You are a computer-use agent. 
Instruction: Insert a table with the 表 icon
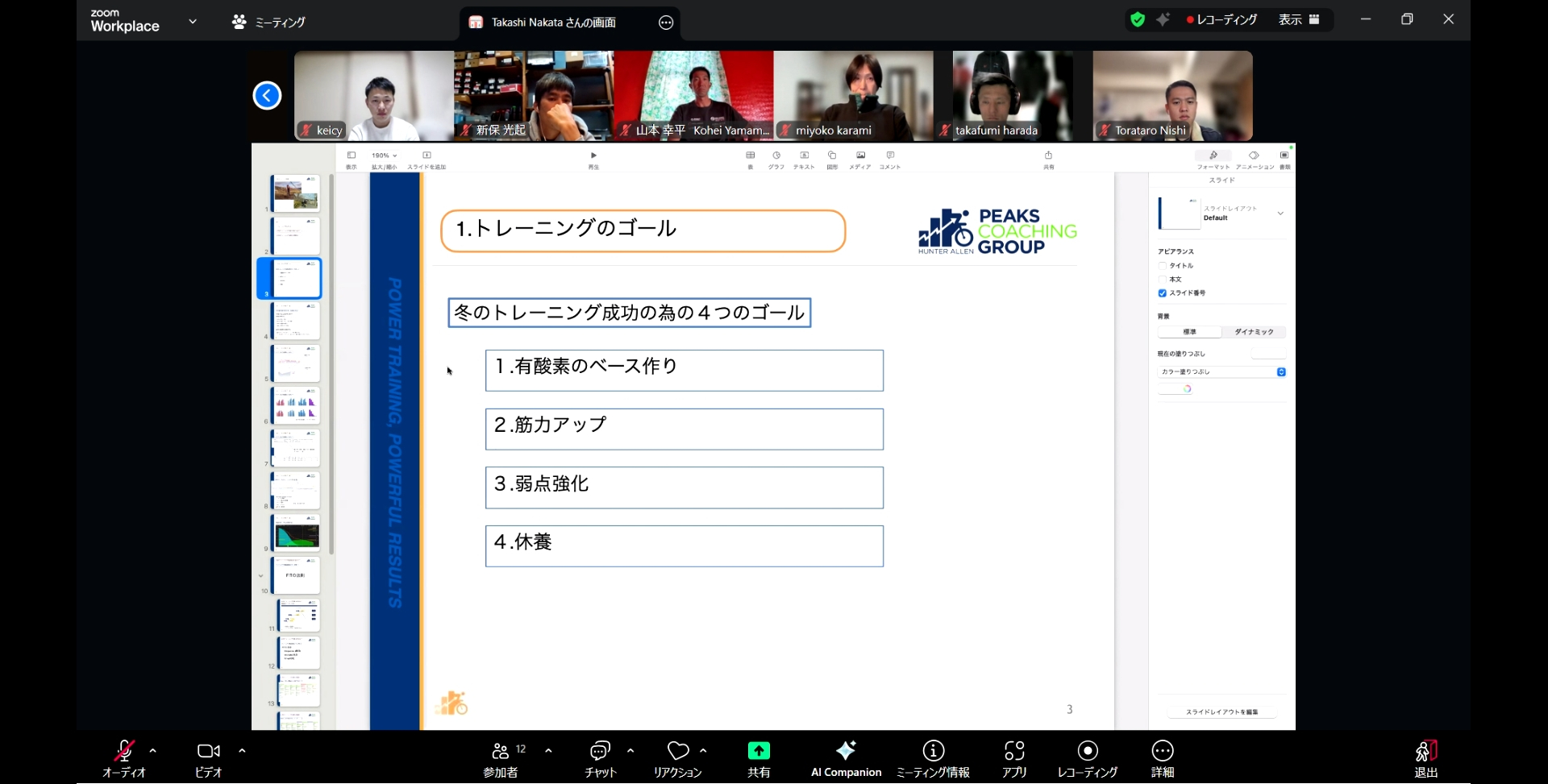pos(751,155)
